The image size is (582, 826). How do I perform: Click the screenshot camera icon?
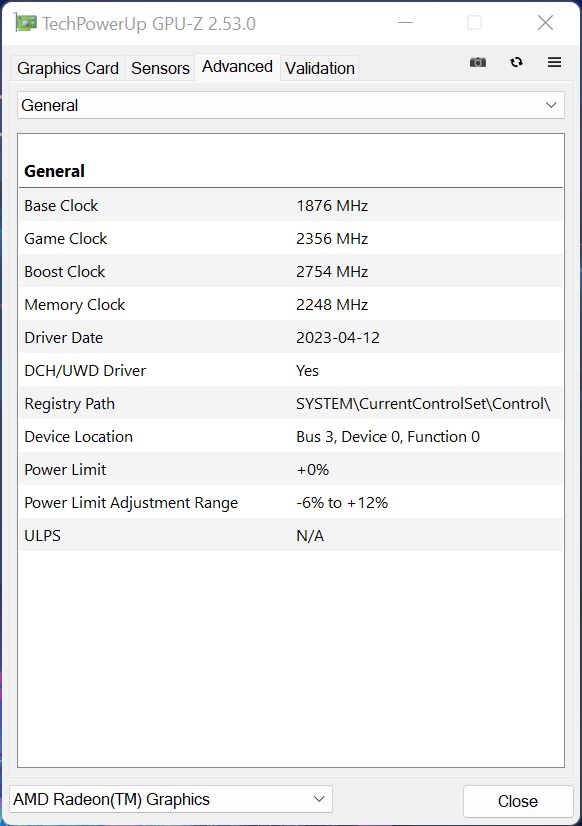pos(478,62)
